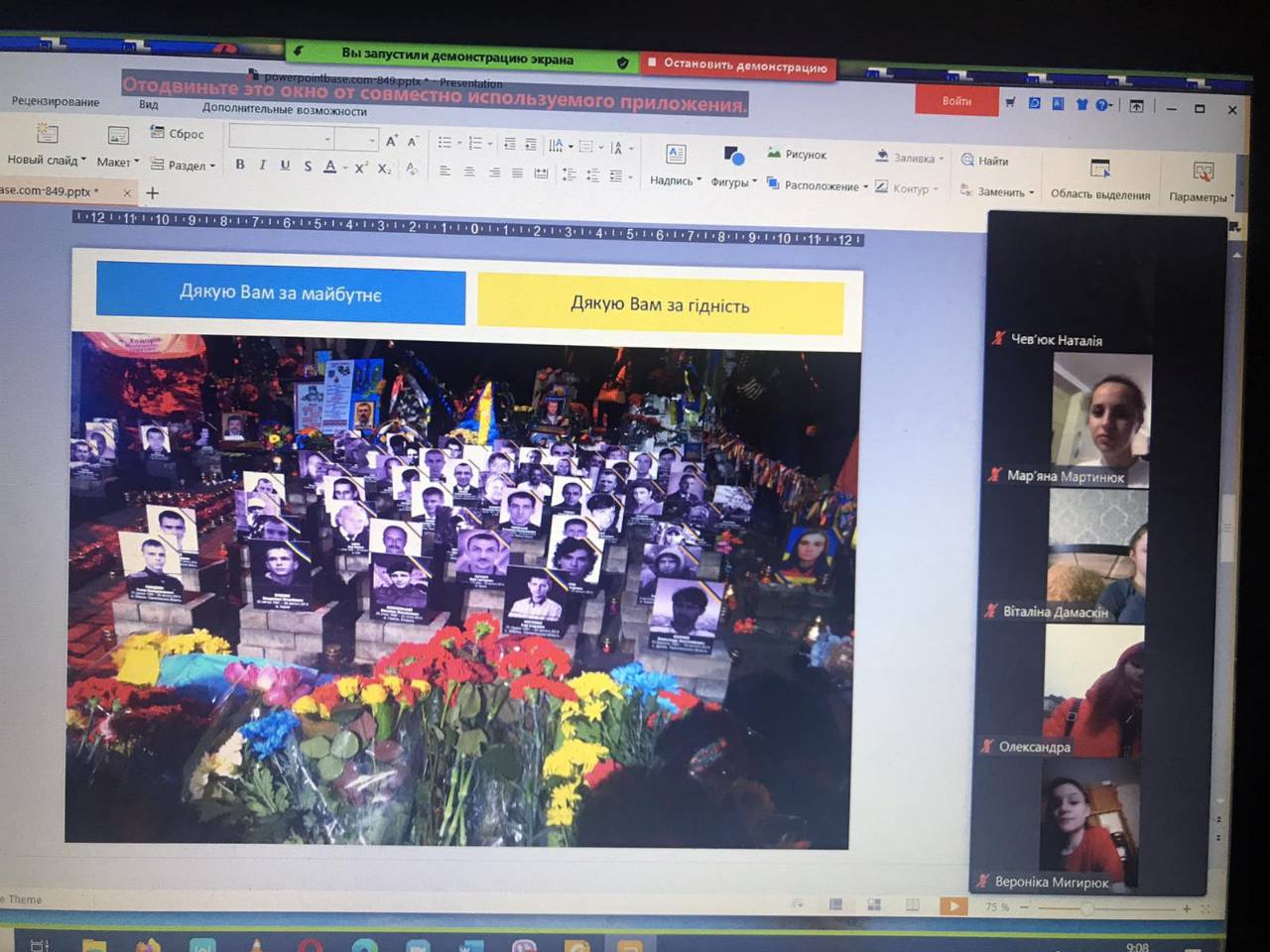Click the numbered list icon
The width and height of the screenshot is (1270, 952).
pos(478,144)
